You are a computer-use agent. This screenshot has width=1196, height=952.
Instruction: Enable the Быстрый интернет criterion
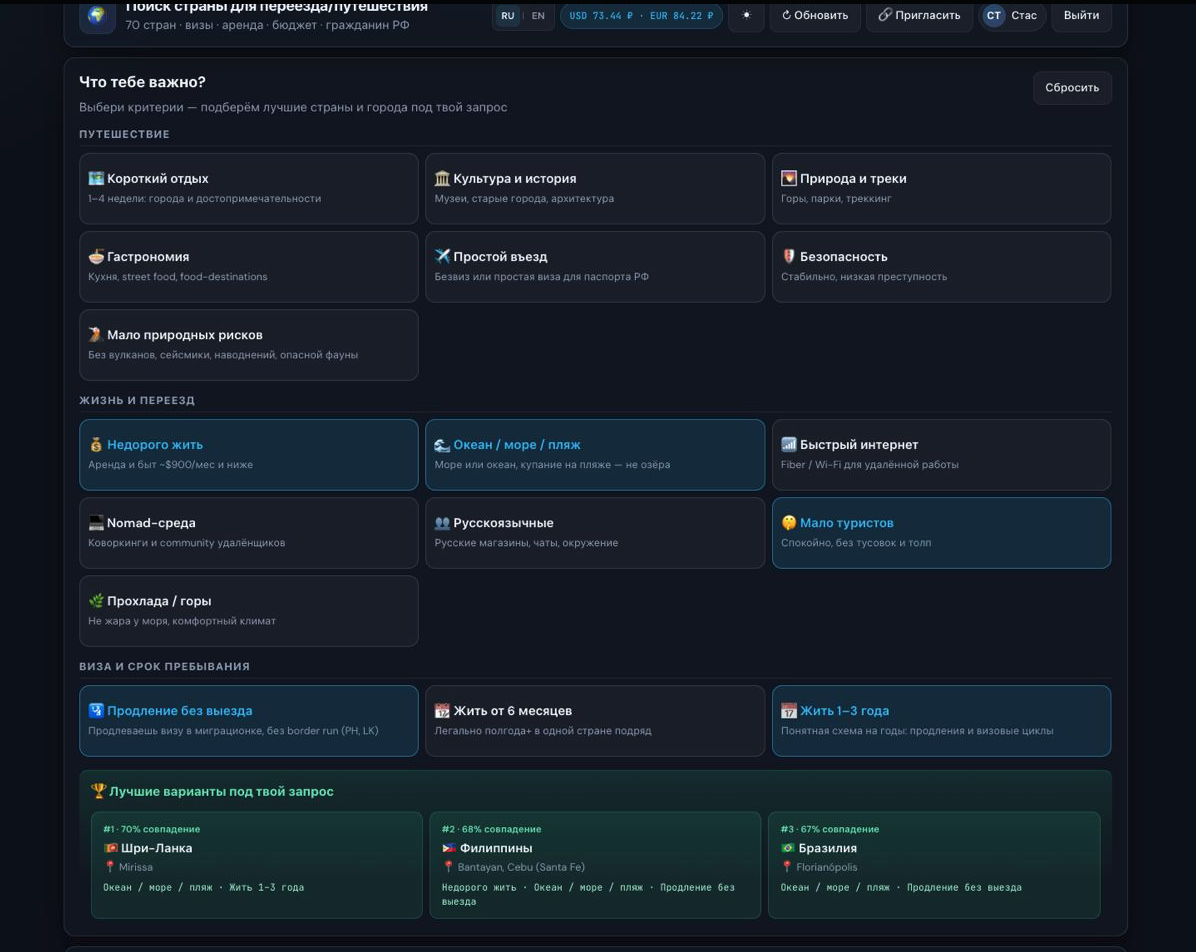(x=941, y=455)
